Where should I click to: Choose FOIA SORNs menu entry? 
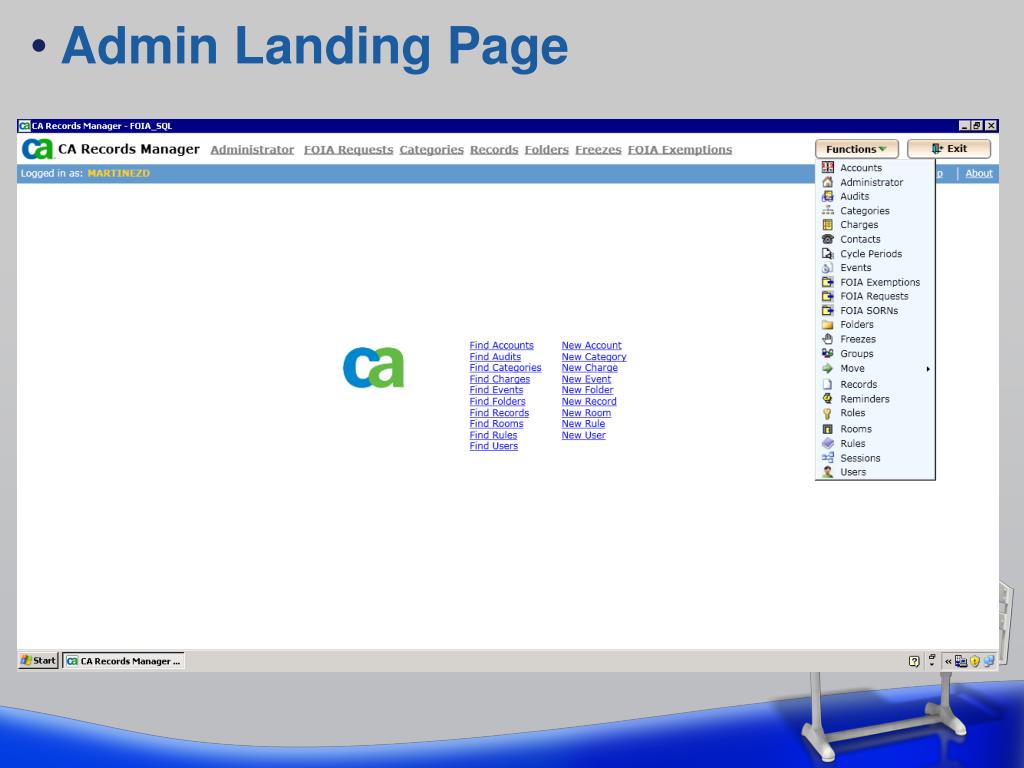869,310
